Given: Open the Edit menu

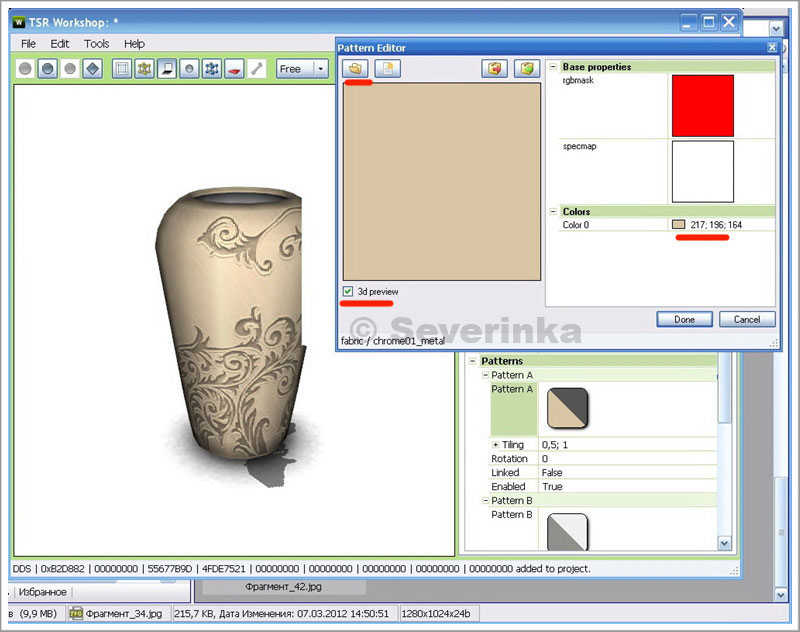Looking at the screenshot, I should point(60,44).
